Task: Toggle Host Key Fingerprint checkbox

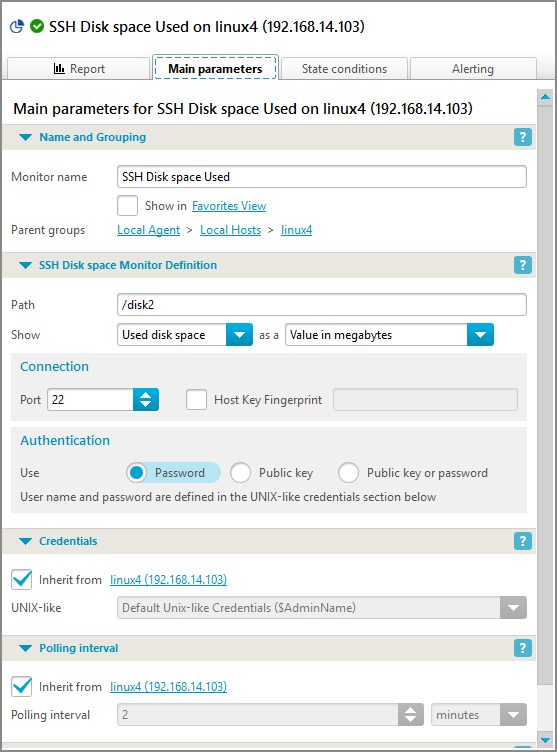Action: (x=197, y=400)
